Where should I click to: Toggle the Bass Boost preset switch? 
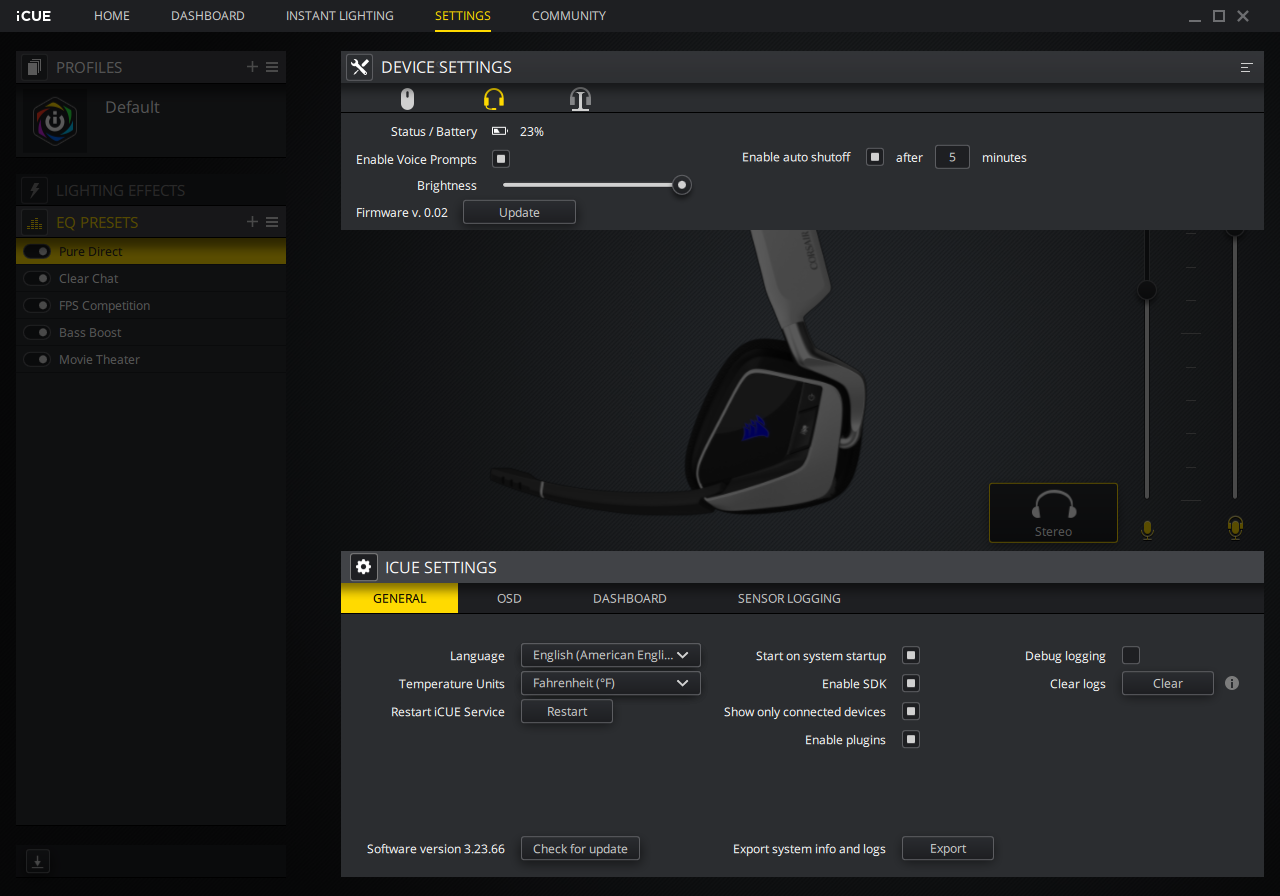point(37,333)
